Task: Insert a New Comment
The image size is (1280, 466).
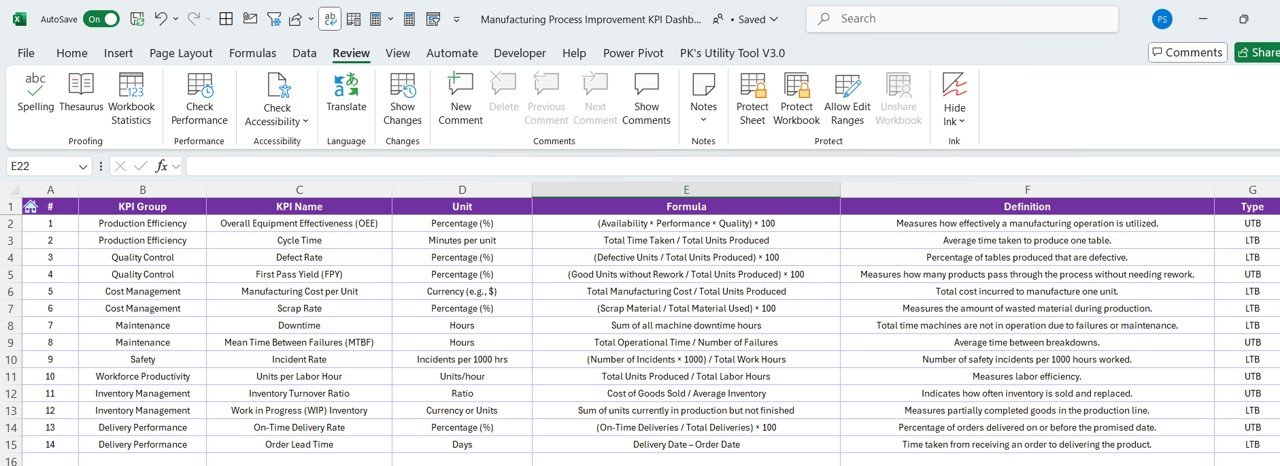Action: click(460, 98)
